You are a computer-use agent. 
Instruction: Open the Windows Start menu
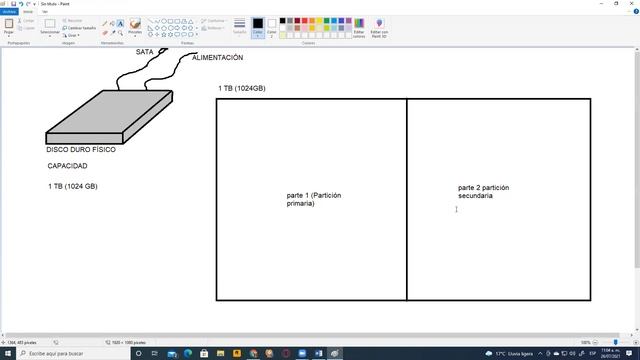pyautogui.click(x=8, y=353)
